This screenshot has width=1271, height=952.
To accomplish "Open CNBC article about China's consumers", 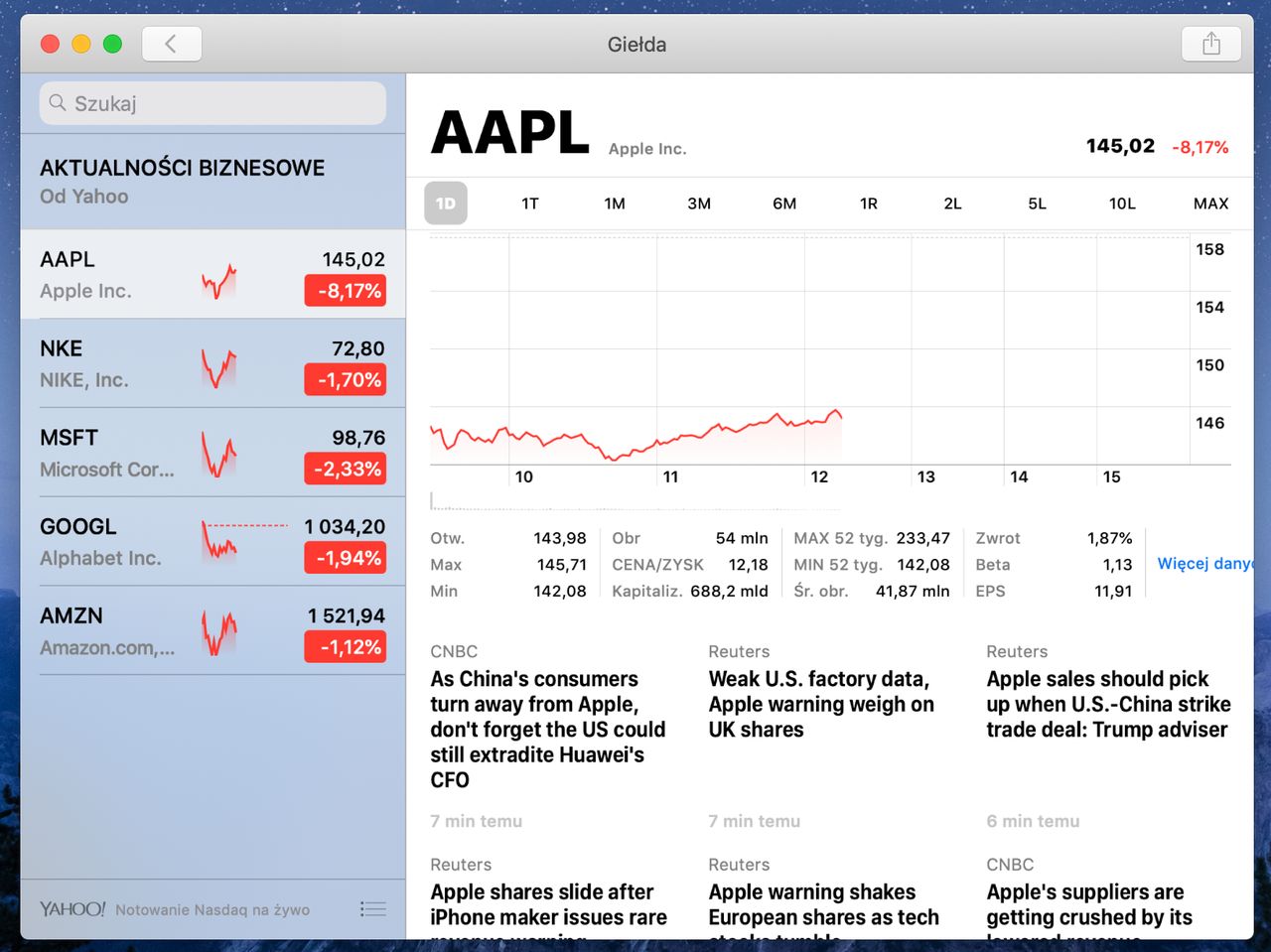I will [548, 730].
